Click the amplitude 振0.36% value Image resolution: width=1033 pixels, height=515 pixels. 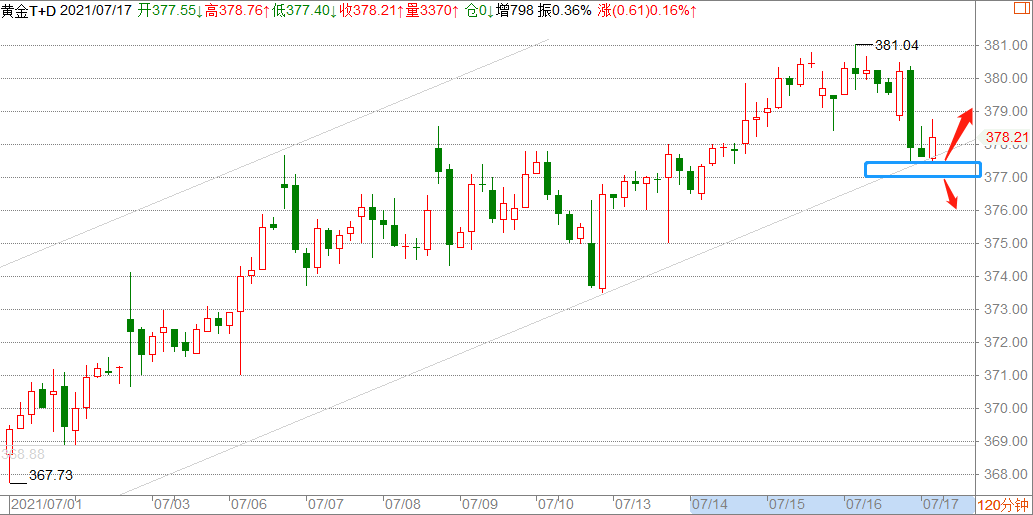pyautogui.click(x=565, y=10)
